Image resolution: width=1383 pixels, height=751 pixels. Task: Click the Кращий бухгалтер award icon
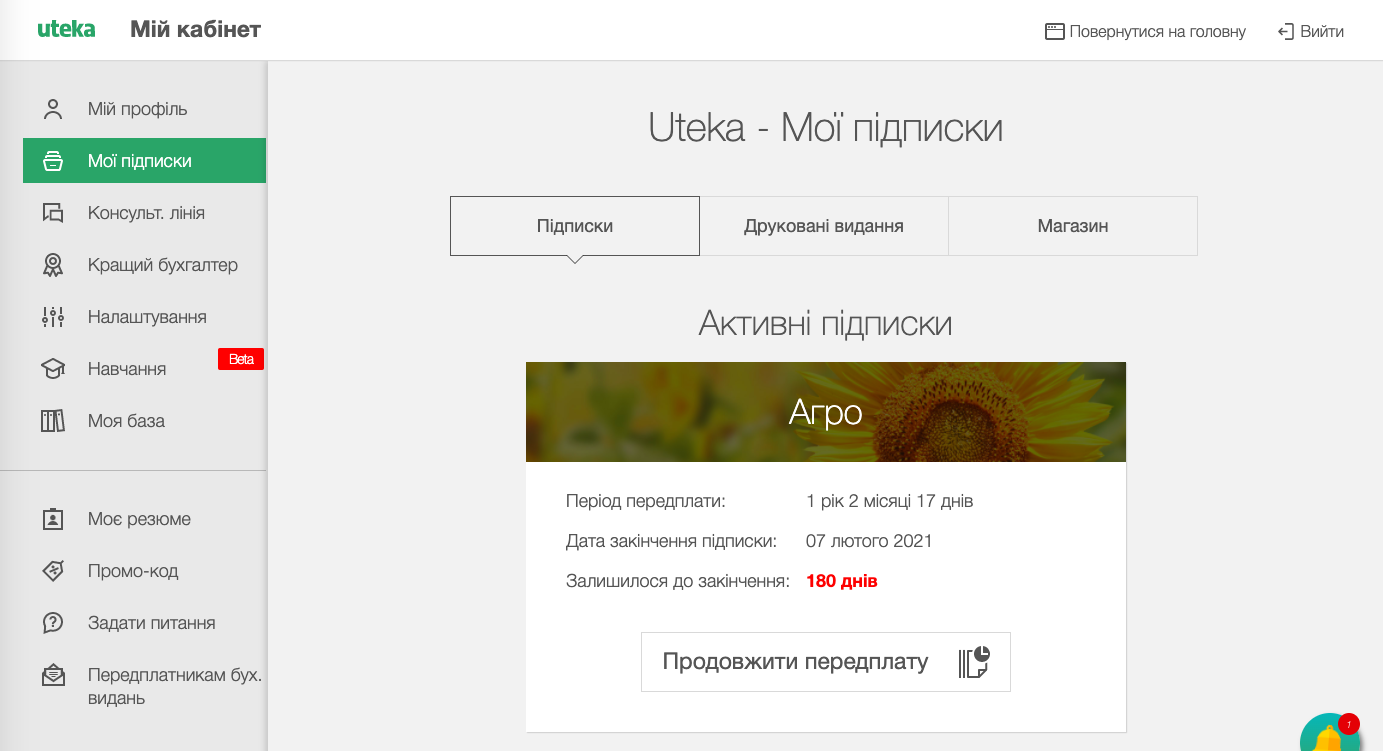(x=53, y=265)
